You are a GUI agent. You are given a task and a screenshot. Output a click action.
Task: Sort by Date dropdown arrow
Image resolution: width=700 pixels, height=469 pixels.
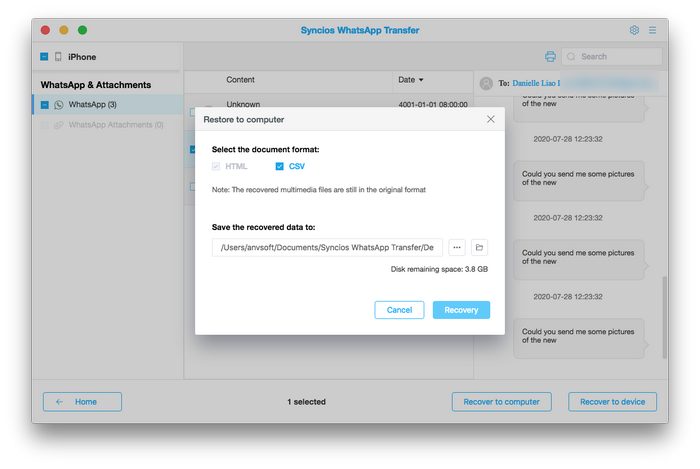point(421,80)
